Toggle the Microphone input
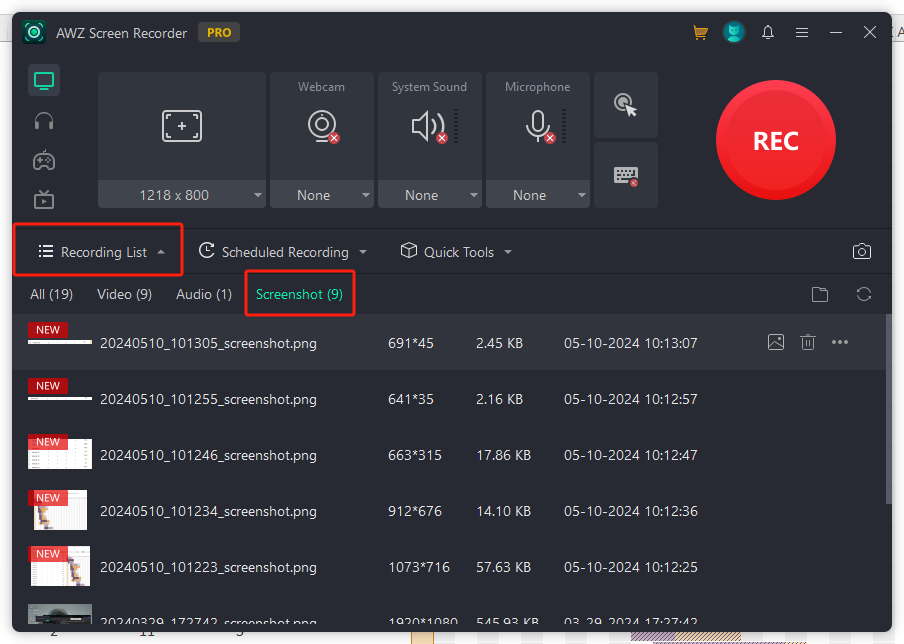The width and height of the screenshot is (904, 644). click(x=537, y=126)
